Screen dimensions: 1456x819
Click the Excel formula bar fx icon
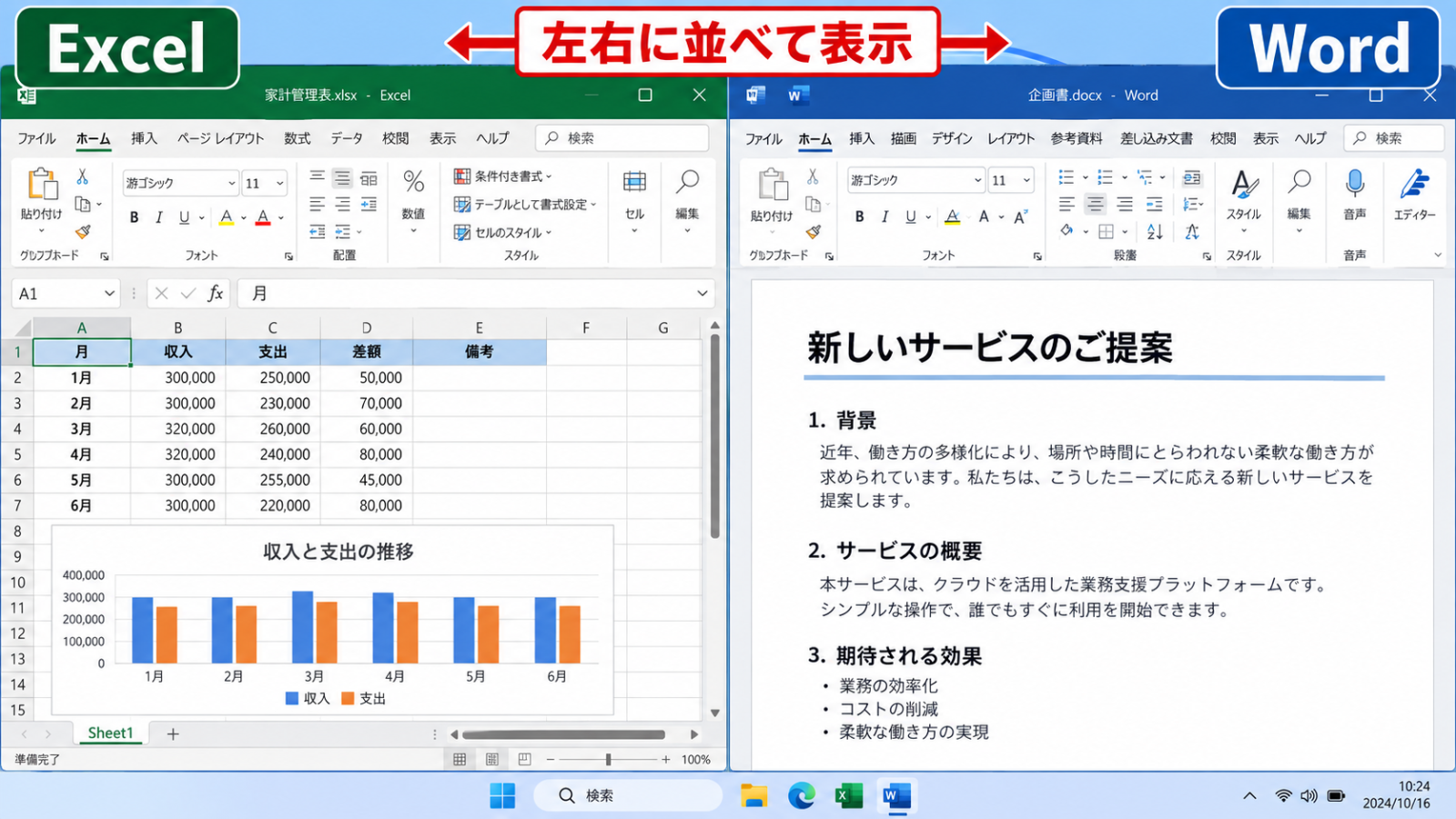[216, 293]
